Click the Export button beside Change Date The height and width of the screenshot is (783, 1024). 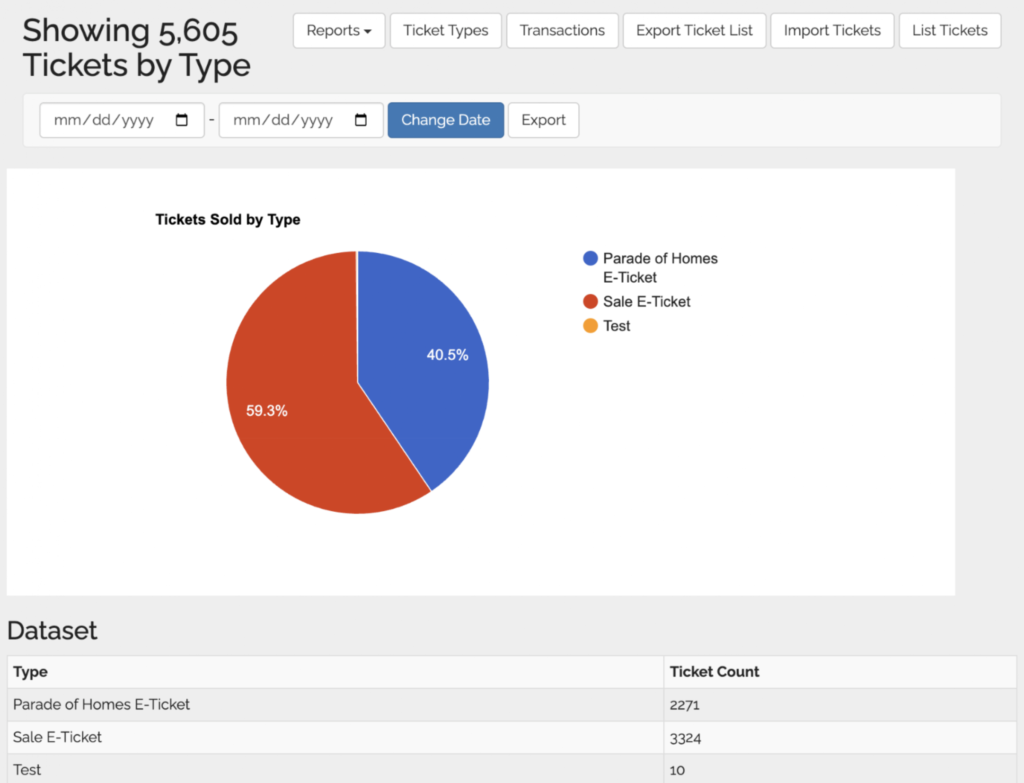click(x=543, y=120)
